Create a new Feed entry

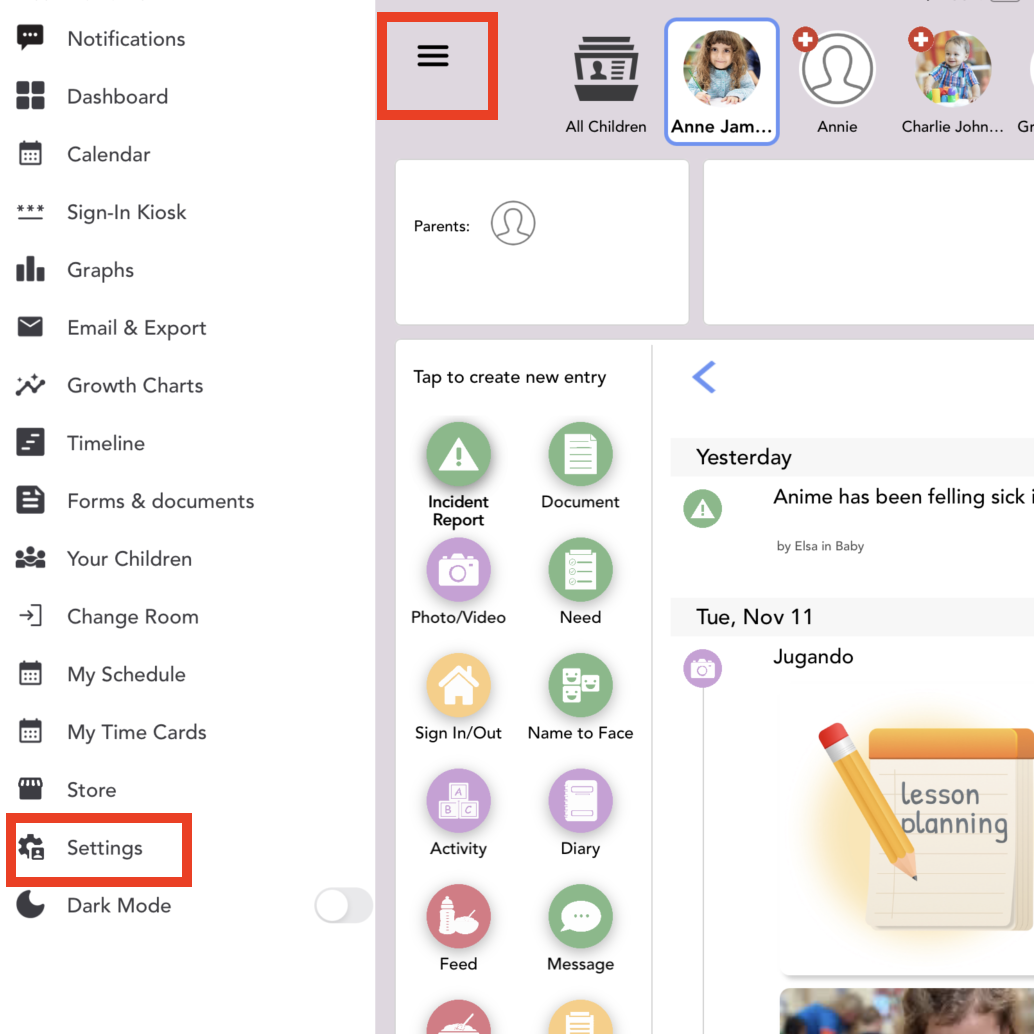click(458, 928)
